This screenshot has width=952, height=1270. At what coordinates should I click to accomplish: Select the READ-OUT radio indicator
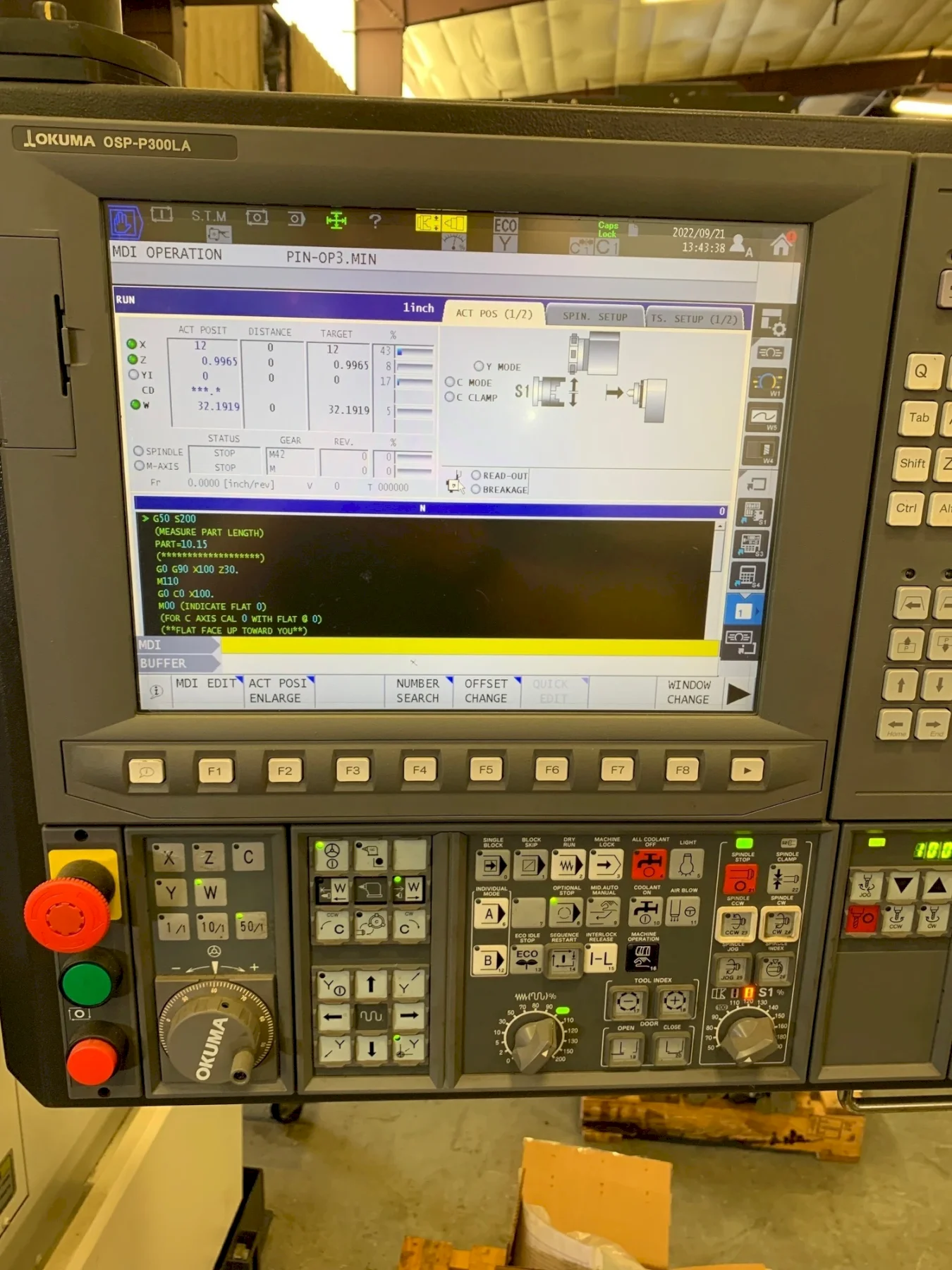pyautogui.click(x=476, y=475)
